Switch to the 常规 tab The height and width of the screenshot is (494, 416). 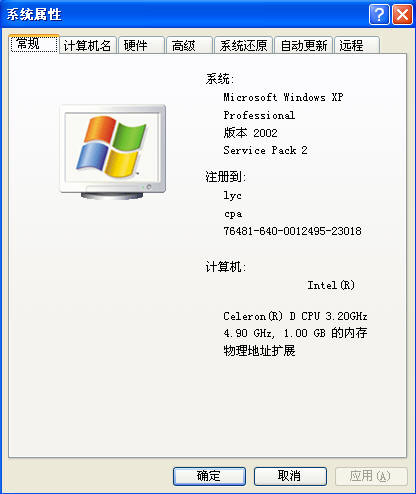click(x=34, y=44)
